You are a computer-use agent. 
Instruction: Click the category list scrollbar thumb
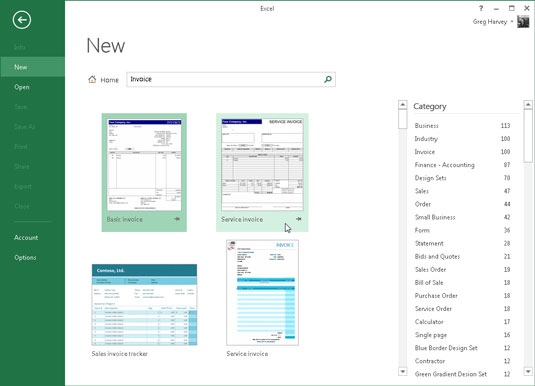528,136
